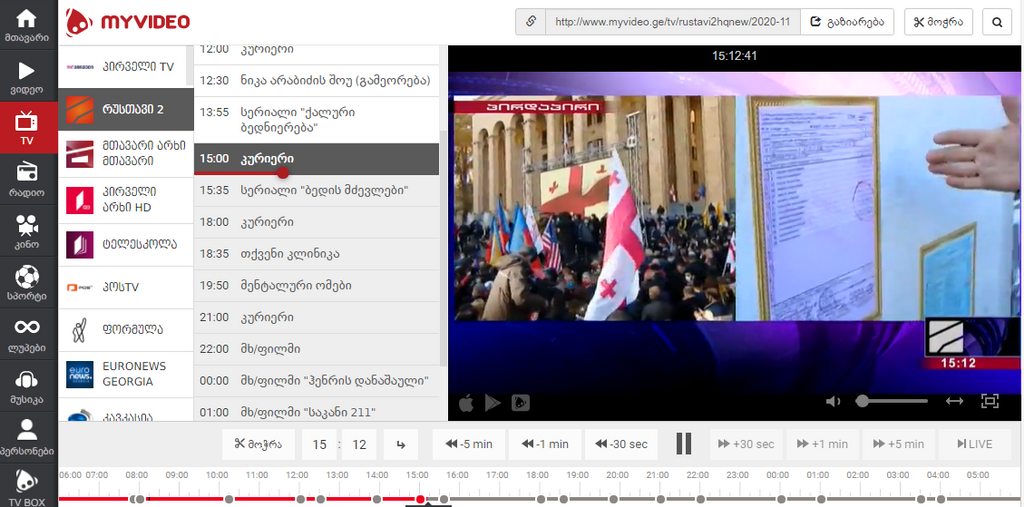Click the top მოჭრა cut button
The width and height of the screenshot is (1024, 507).
tap(938, 22)
